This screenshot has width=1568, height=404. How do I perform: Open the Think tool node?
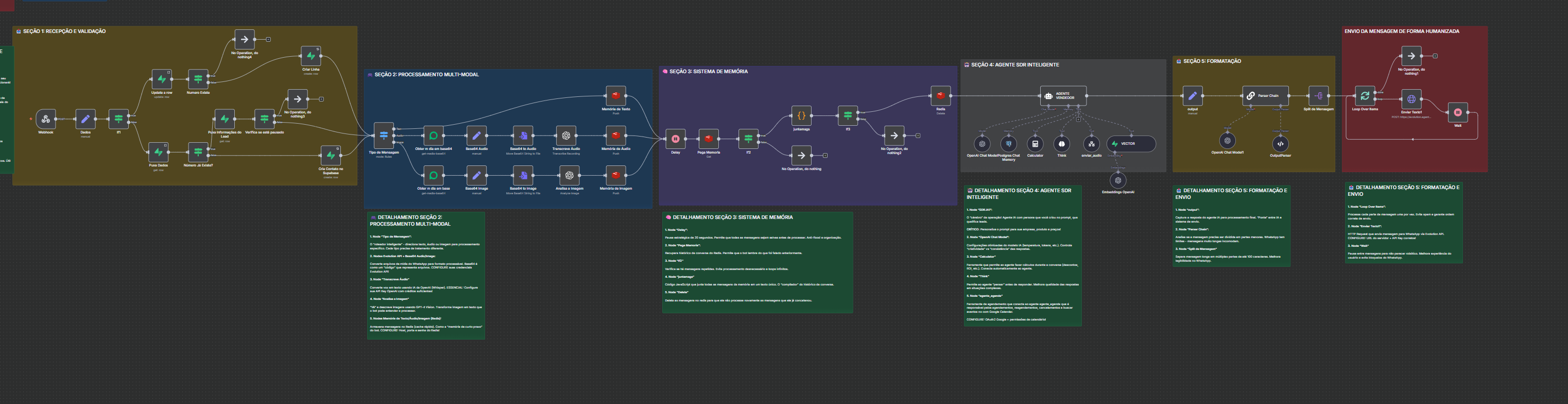[x=1062, y=144]
